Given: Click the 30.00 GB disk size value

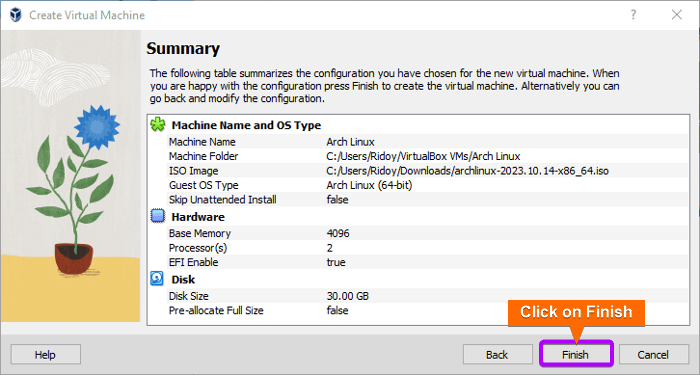Looking at the screenshot, I should tap(348, 296).
